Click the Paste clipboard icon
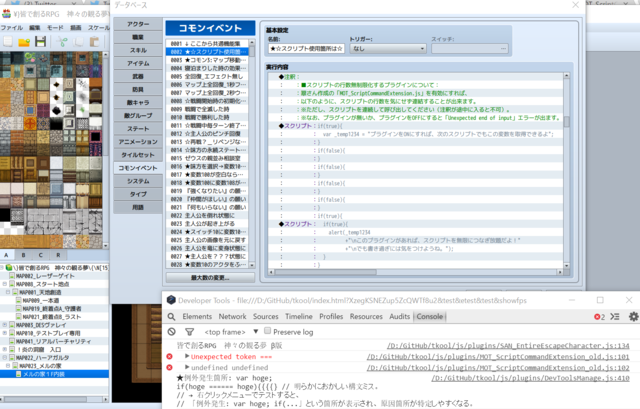The image size is (640, 409). [95, 42]
